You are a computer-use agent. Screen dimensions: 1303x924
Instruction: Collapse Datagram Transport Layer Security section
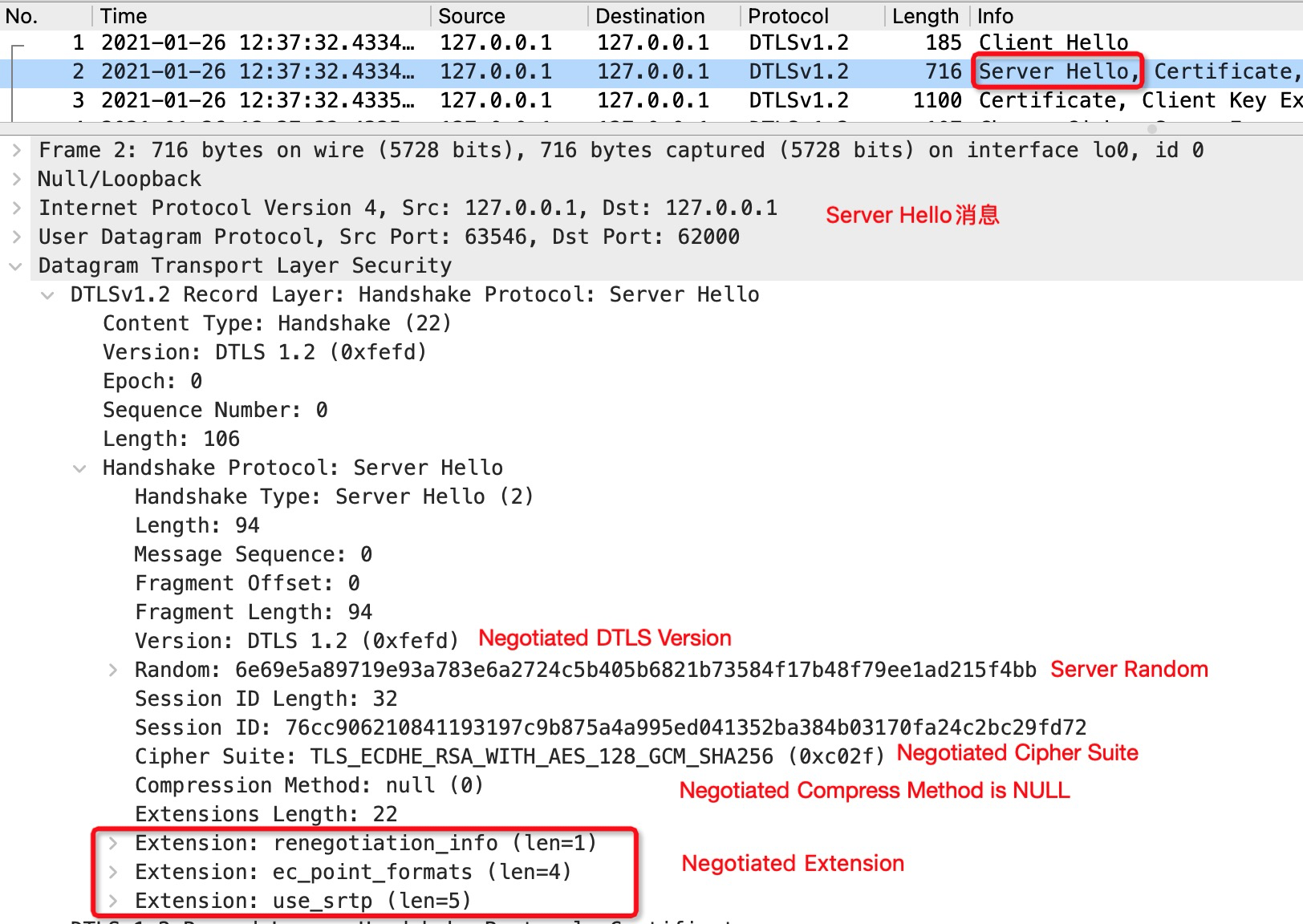(16, 265)
